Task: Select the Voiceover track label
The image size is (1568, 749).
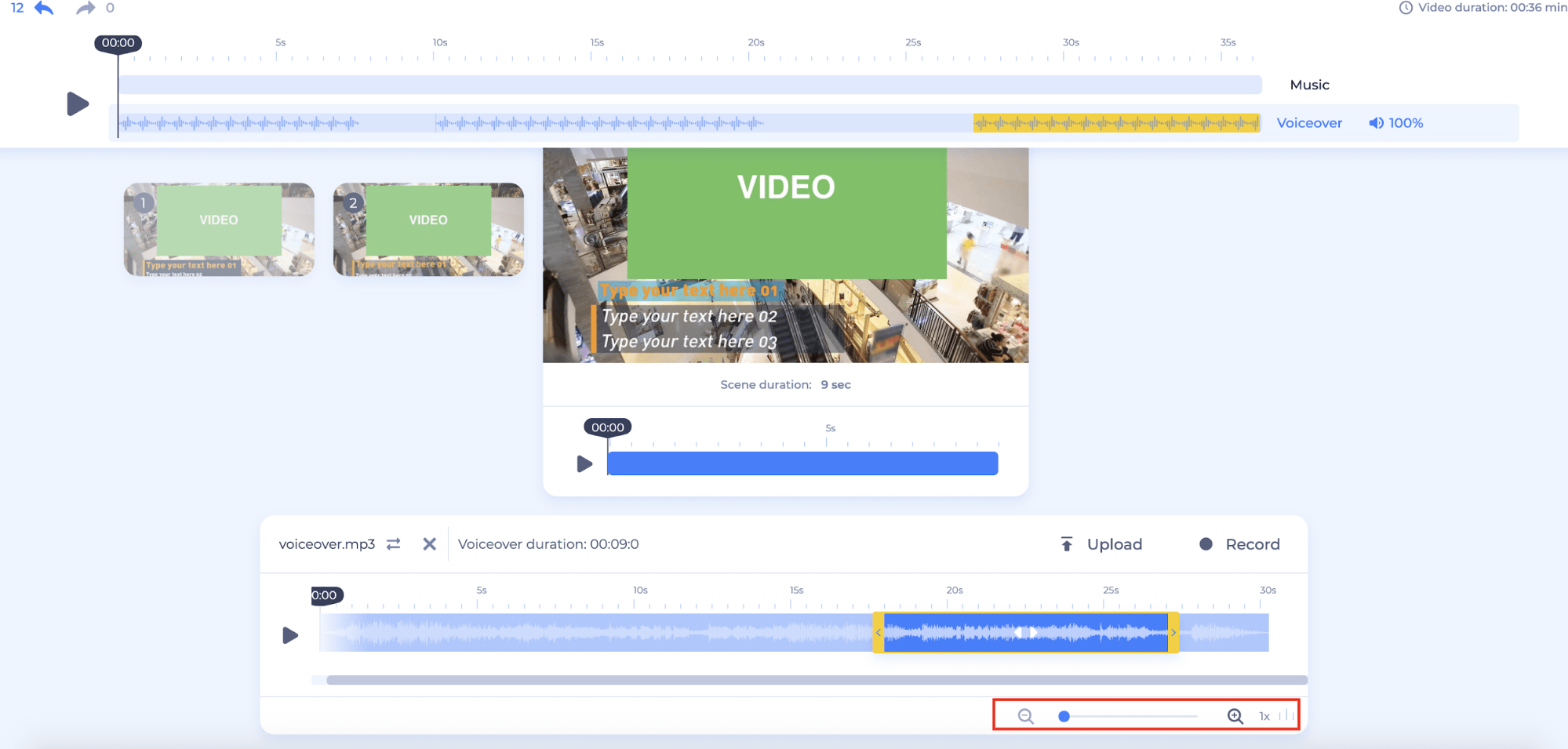Action: pyautogui.click(x=1308, y=123)
